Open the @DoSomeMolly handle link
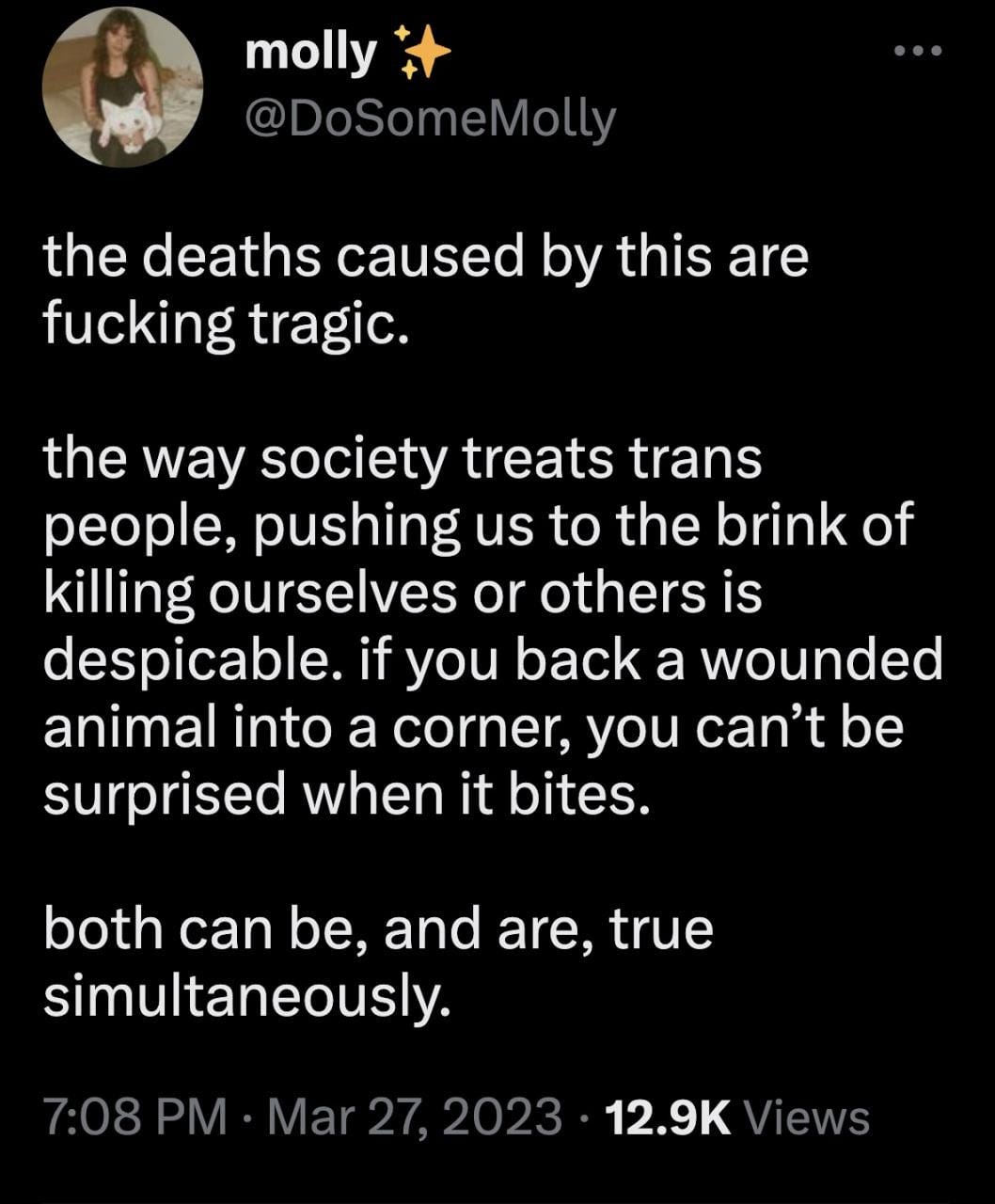This screenshot has height=1204, width=995. coord(429,120)
